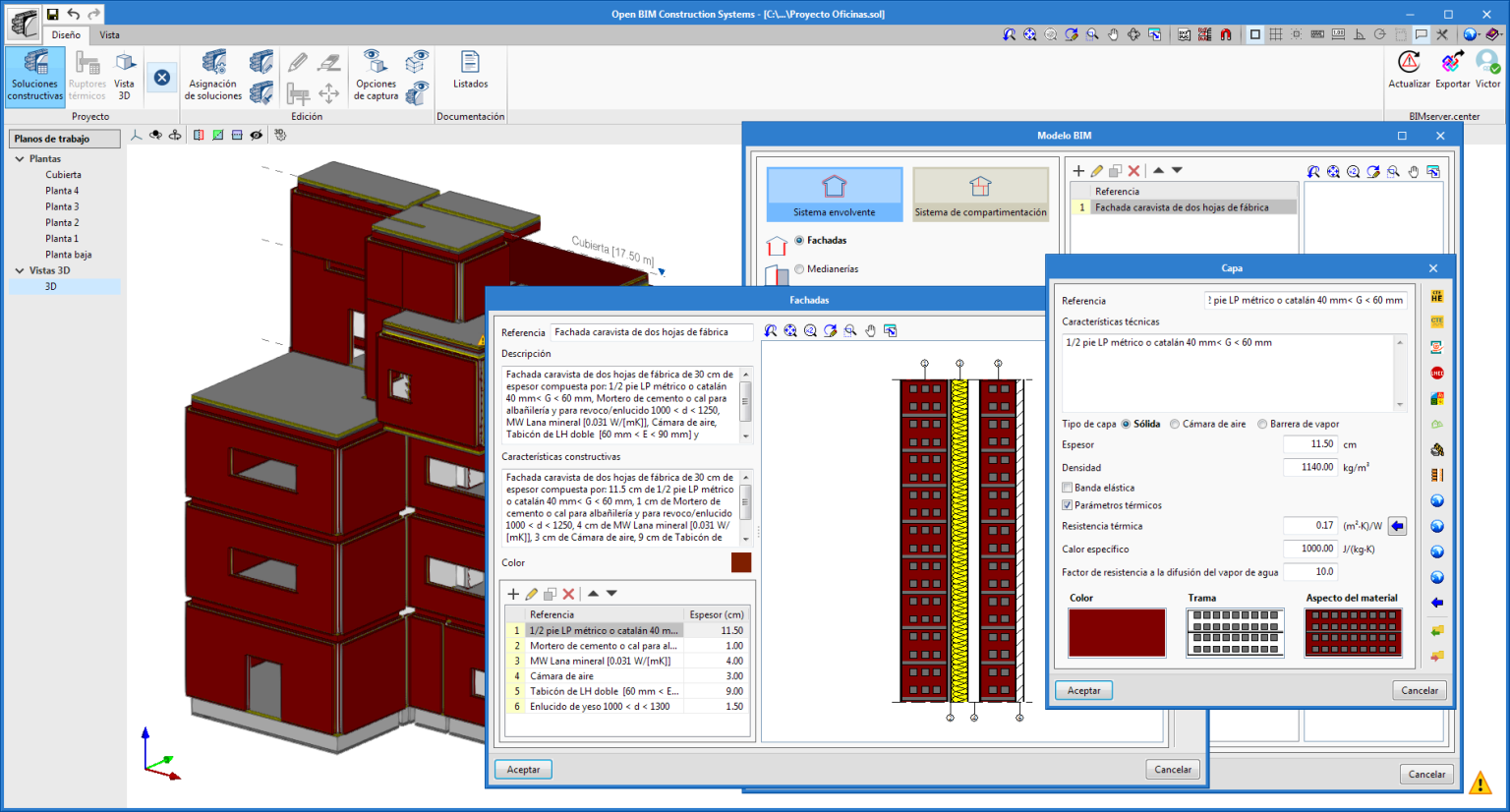This screenshot has height=812, width=1510.
Task: Collapse the Vistas 3D tree node
Action: (20, 270)
